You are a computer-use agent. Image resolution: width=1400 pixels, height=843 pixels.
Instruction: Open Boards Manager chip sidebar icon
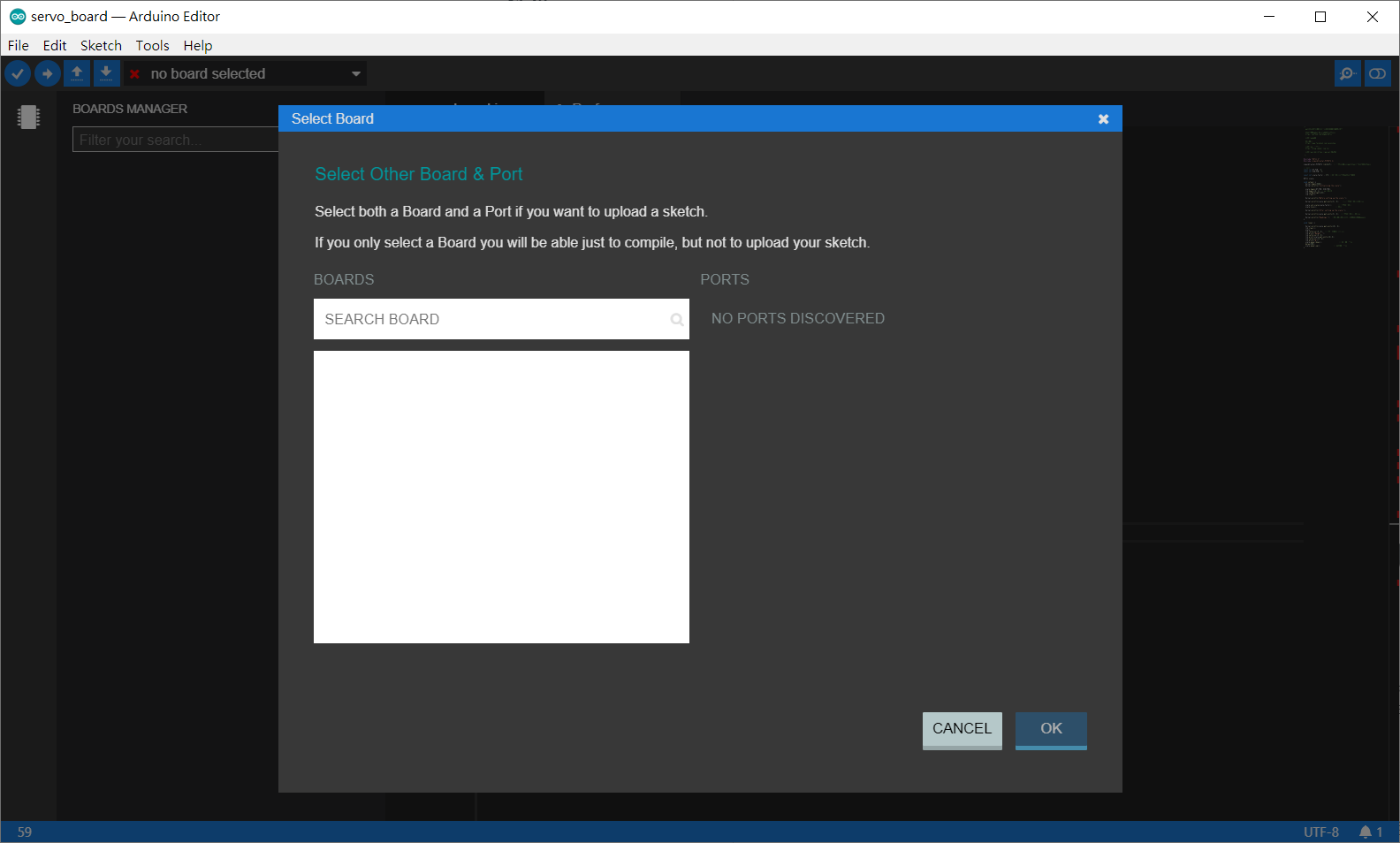tap(28, 117)
